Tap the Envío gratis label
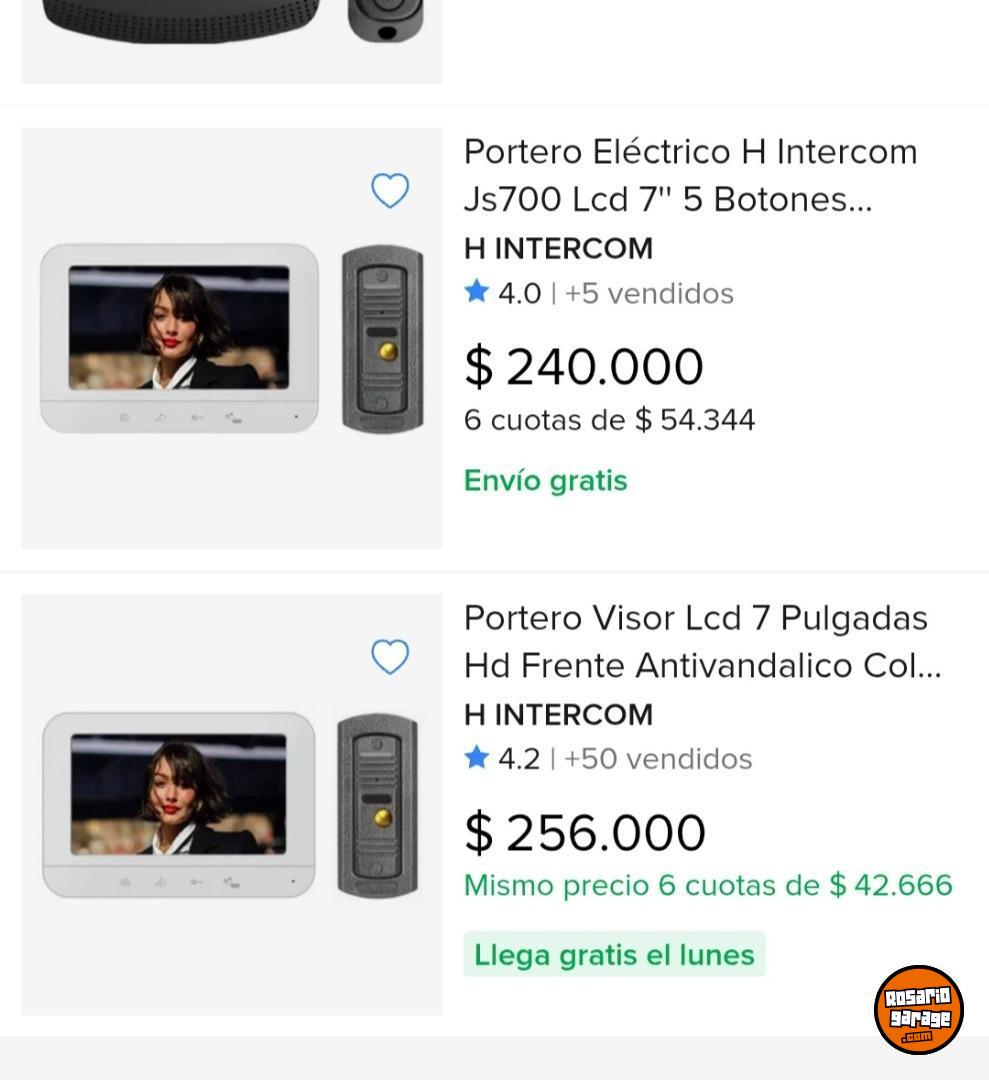The image size is (989, 1080). (x=546, y=481)
